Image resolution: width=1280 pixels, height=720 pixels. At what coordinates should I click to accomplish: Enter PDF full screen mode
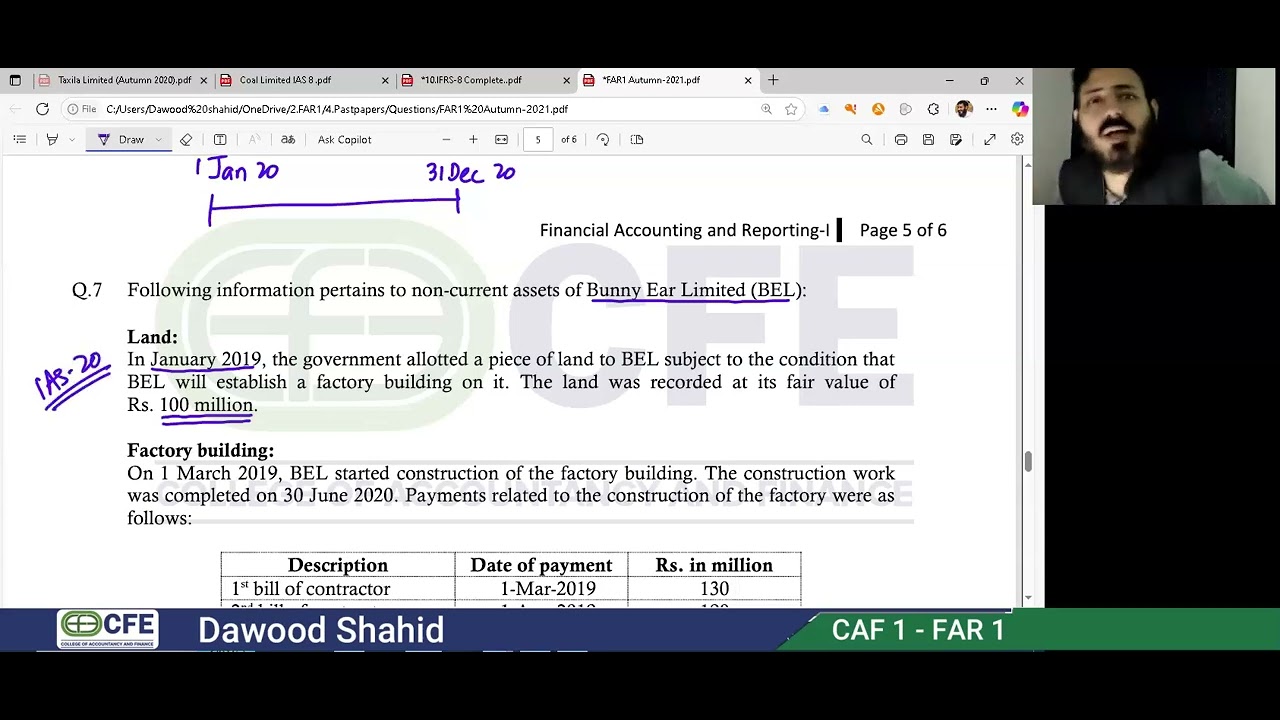point(990,140)
